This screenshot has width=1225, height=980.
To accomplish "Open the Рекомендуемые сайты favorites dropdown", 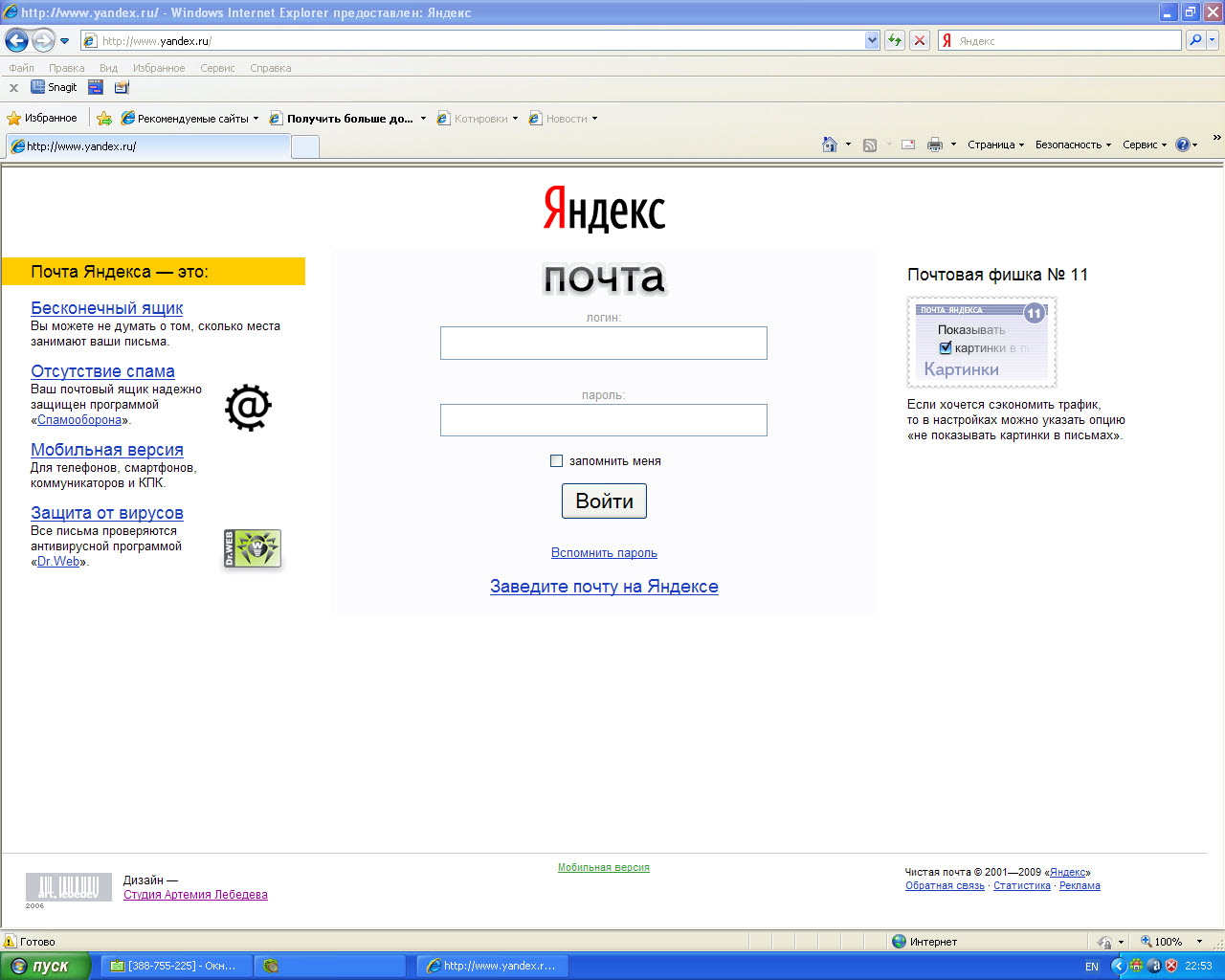I will click(189, 119).
